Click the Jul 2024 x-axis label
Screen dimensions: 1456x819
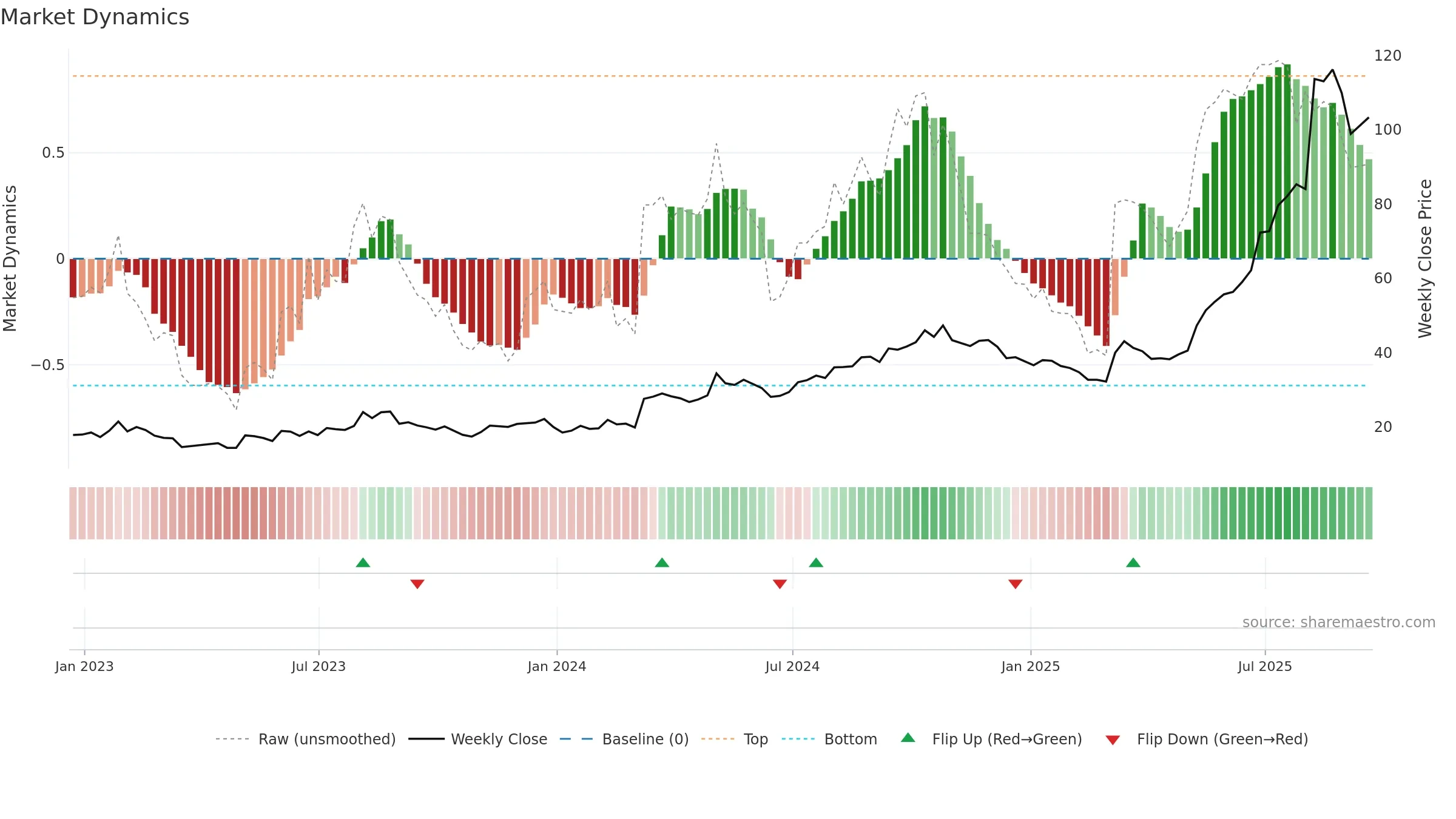click(x=792, y=666)
